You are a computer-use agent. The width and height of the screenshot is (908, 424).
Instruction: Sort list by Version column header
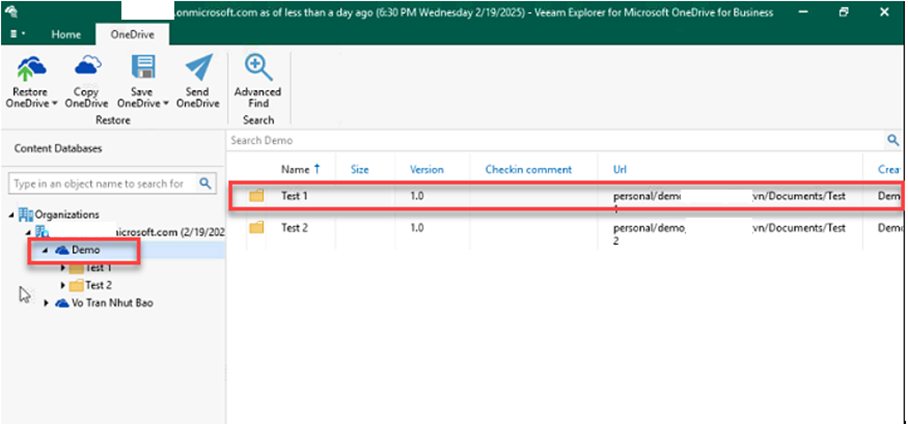(427, 170)
